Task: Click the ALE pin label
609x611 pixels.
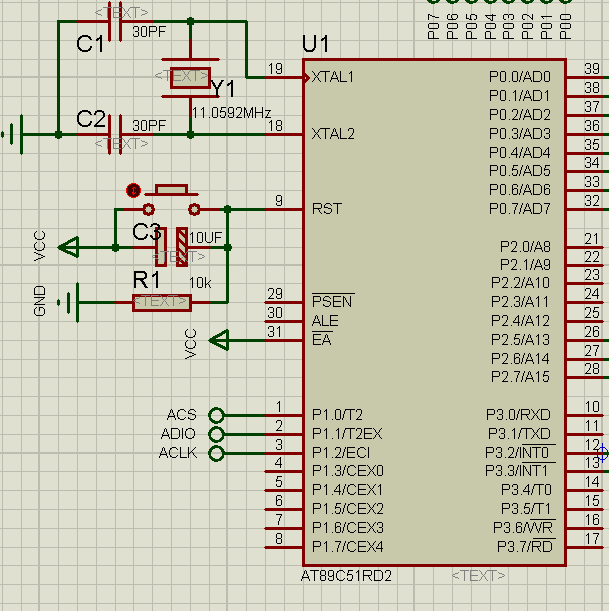Action: pos(325,321)
